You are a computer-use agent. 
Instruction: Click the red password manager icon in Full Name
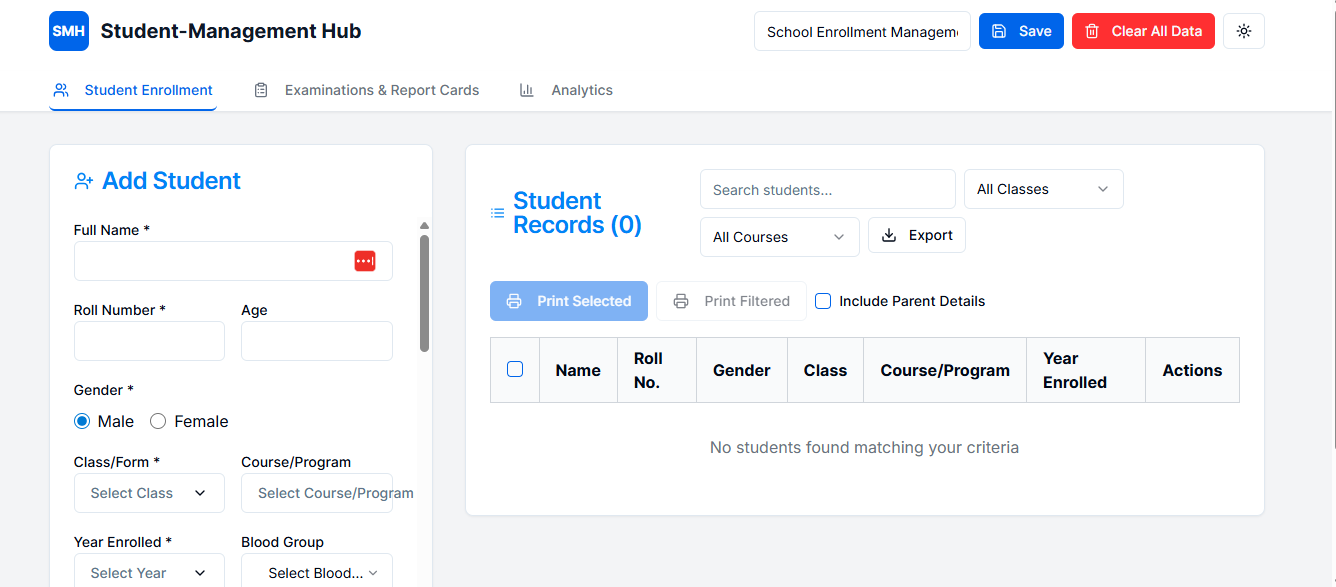click(x=365, y=261)
